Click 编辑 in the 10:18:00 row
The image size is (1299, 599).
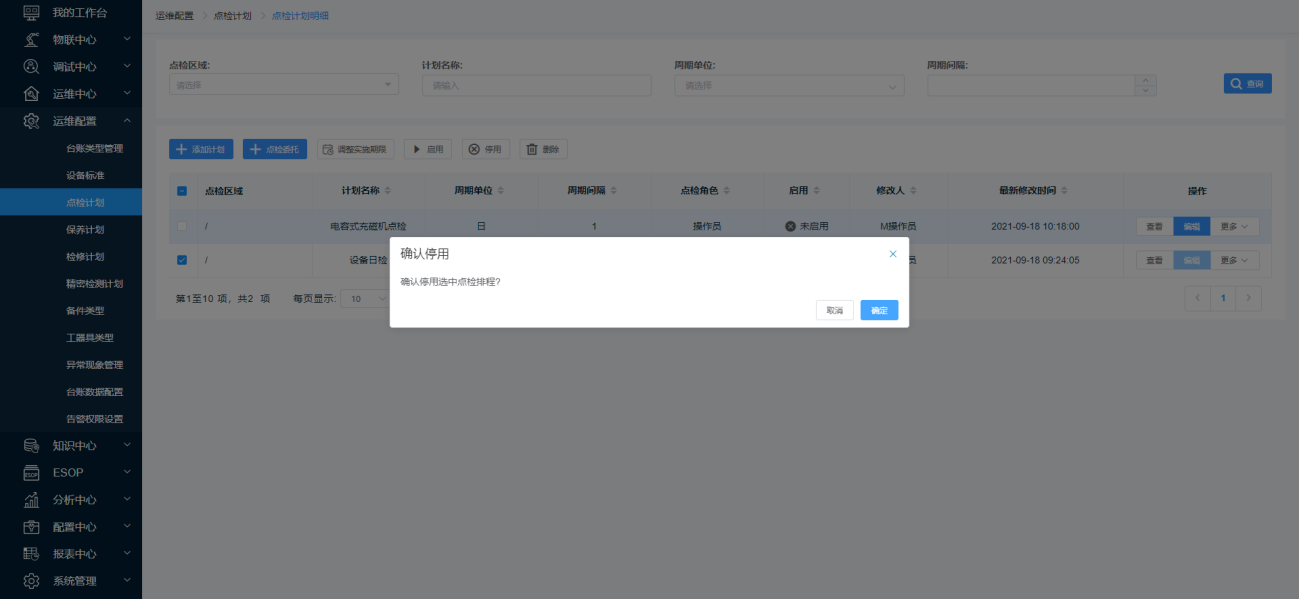[x=1191, y=227]
